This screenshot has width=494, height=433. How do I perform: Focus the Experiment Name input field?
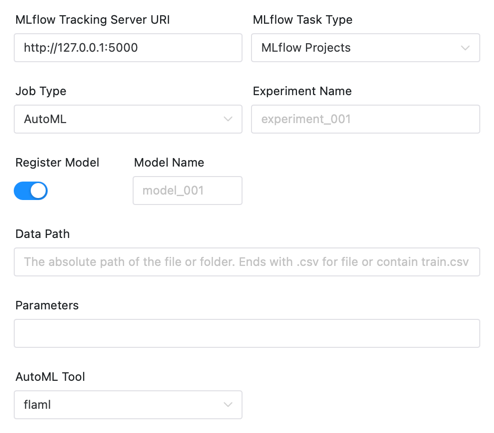[x=365, y=119]
